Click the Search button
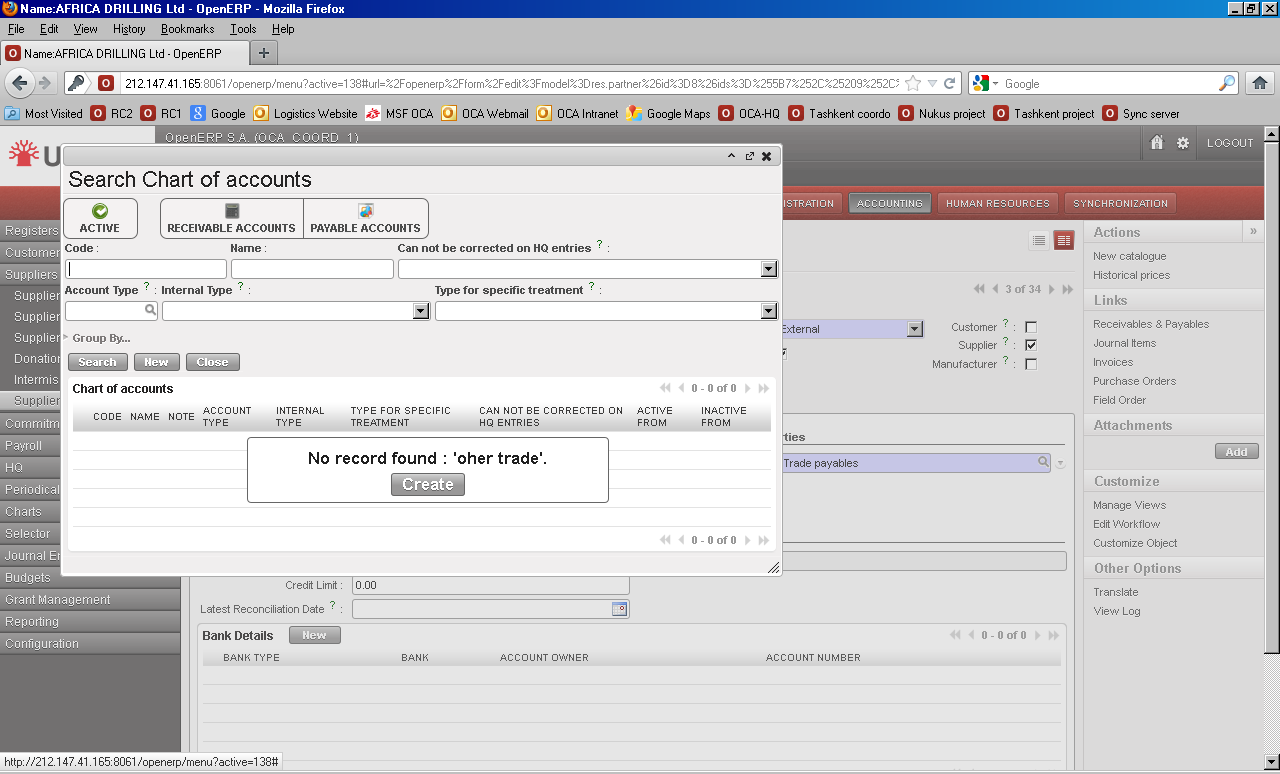 click(97, 362)
